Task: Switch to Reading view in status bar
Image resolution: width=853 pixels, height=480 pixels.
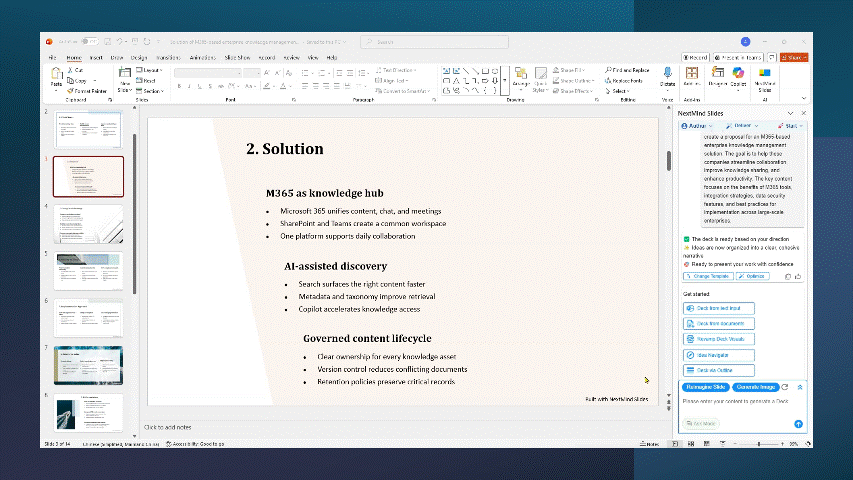Action: (707, 444)
